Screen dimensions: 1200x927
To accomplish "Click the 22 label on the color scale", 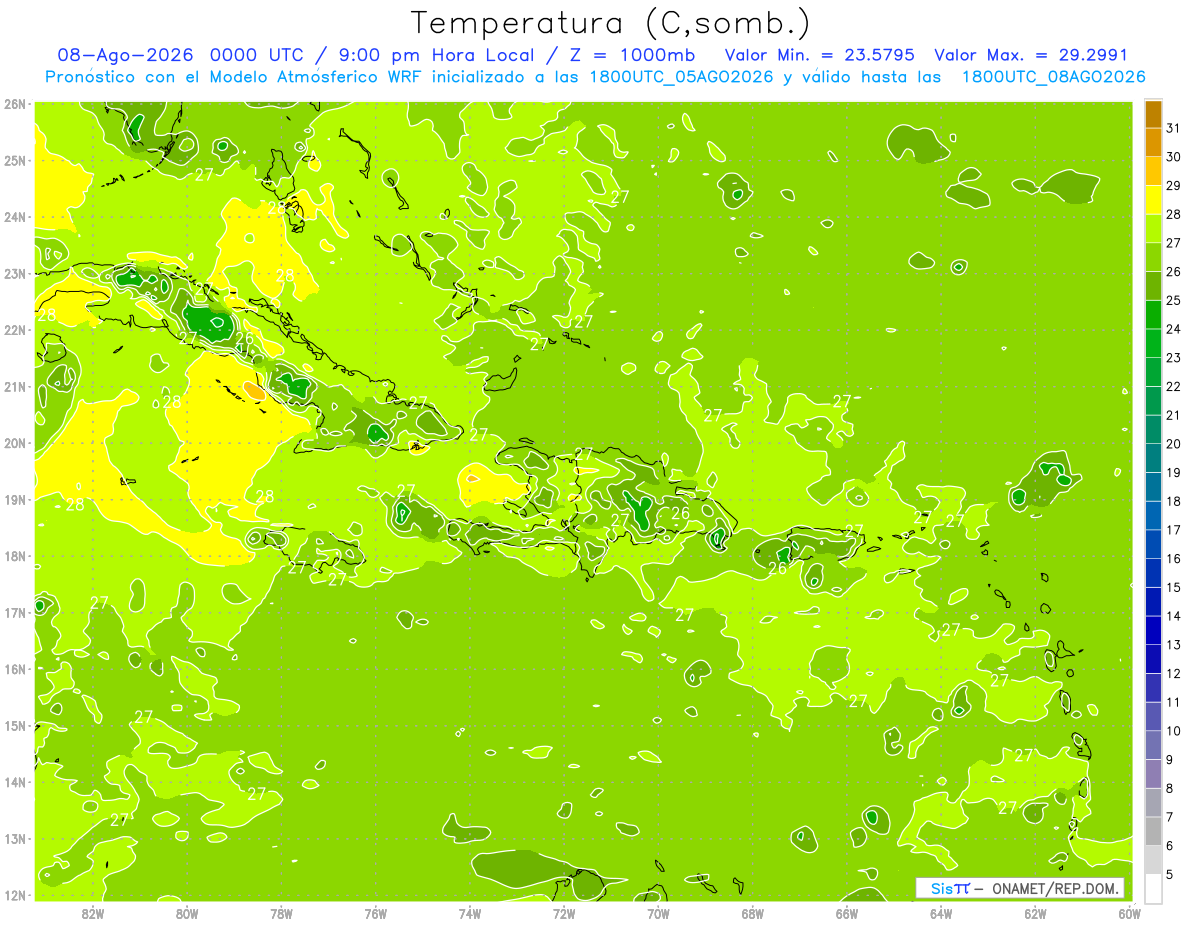I will tap(1173, 386).
